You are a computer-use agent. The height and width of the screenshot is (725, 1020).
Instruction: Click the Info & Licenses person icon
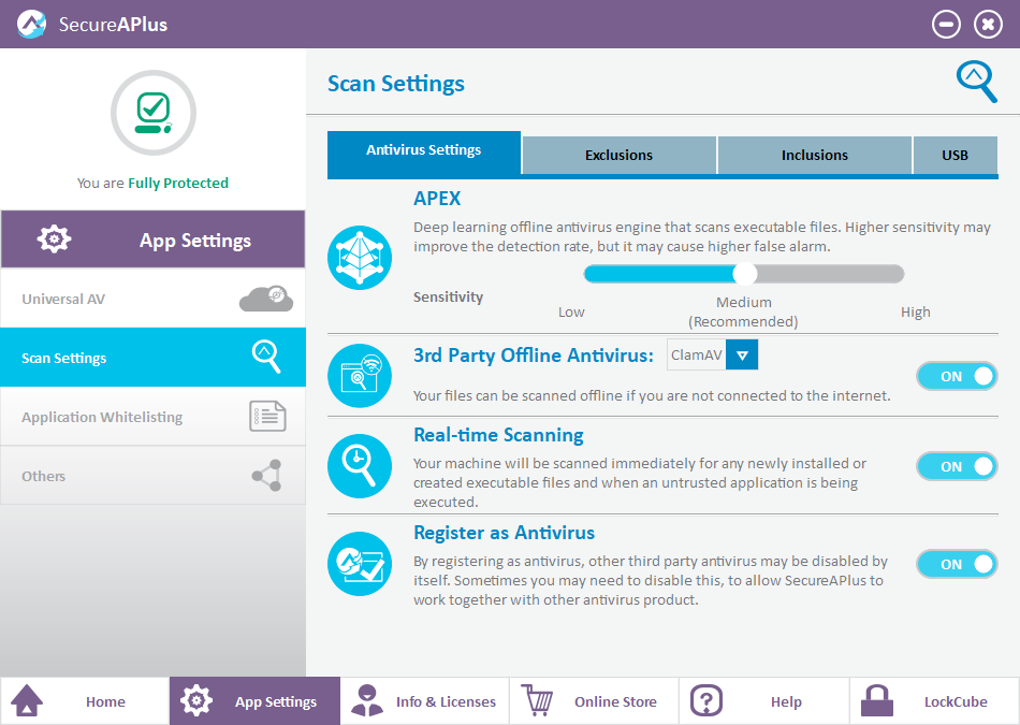(x=367, y=701)
